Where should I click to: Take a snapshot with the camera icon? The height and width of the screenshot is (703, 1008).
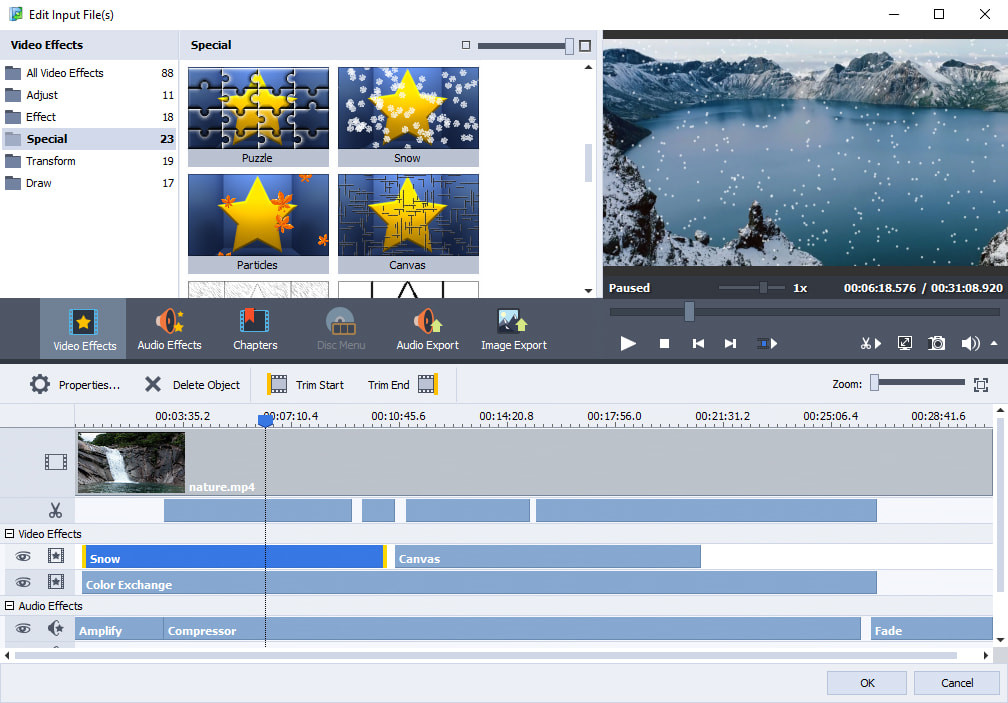point(936,343)
